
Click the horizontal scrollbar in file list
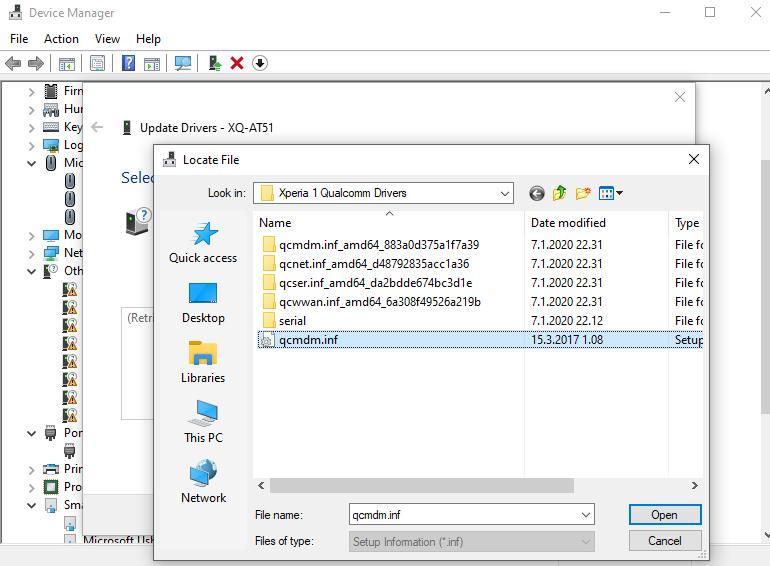[x=422, y=486]
